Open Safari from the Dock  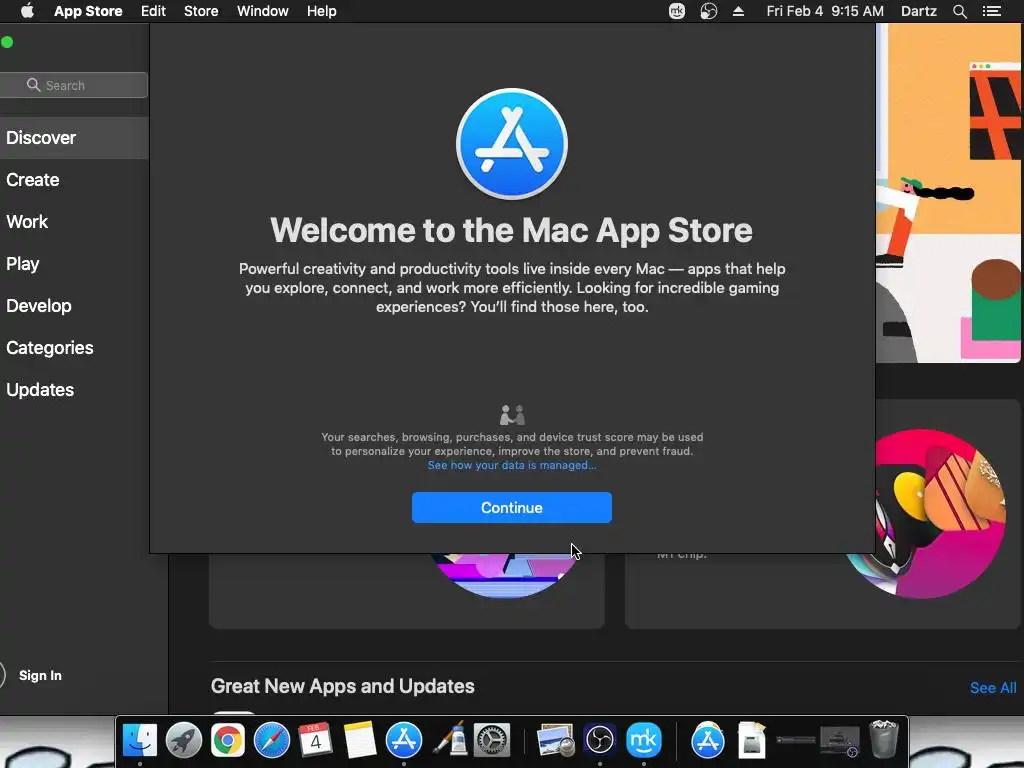(x=272, y=740)
